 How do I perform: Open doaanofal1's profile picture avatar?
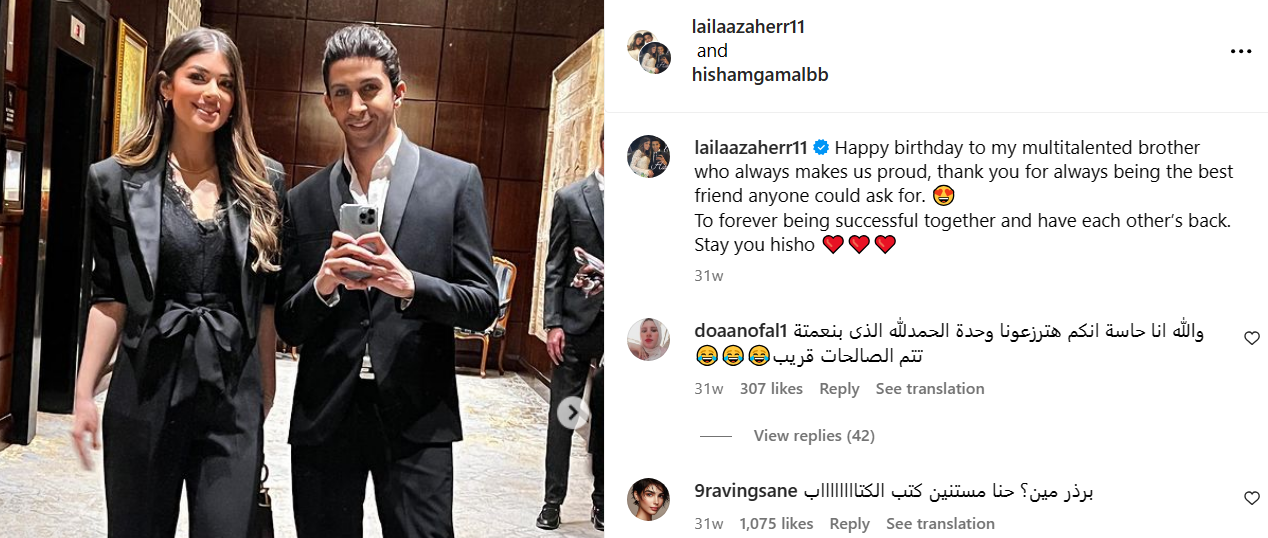[x=648, y=340]
